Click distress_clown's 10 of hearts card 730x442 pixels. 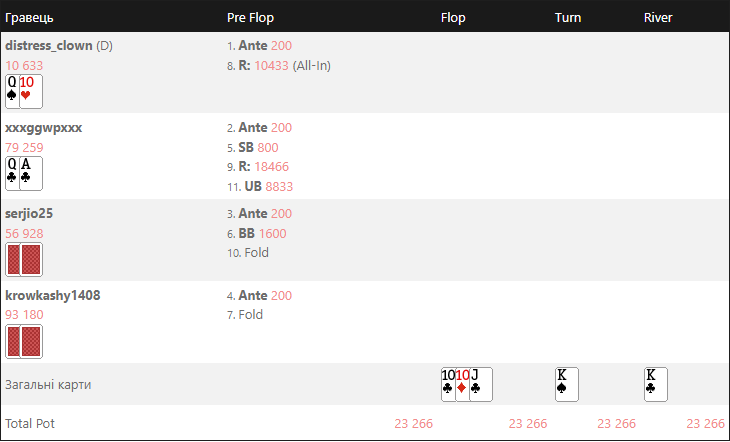pyautogui.click(x=31, y=91)
